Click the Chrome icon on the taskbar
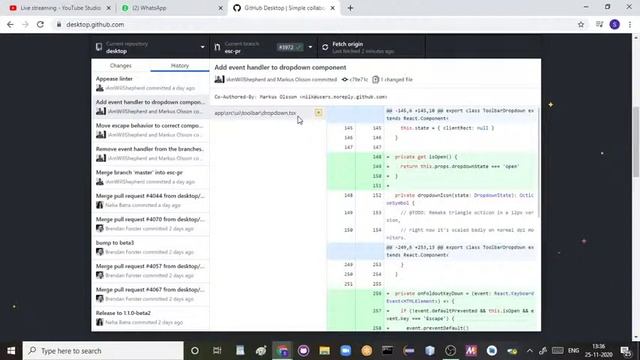The image size is (640, 360). point(282,351)
